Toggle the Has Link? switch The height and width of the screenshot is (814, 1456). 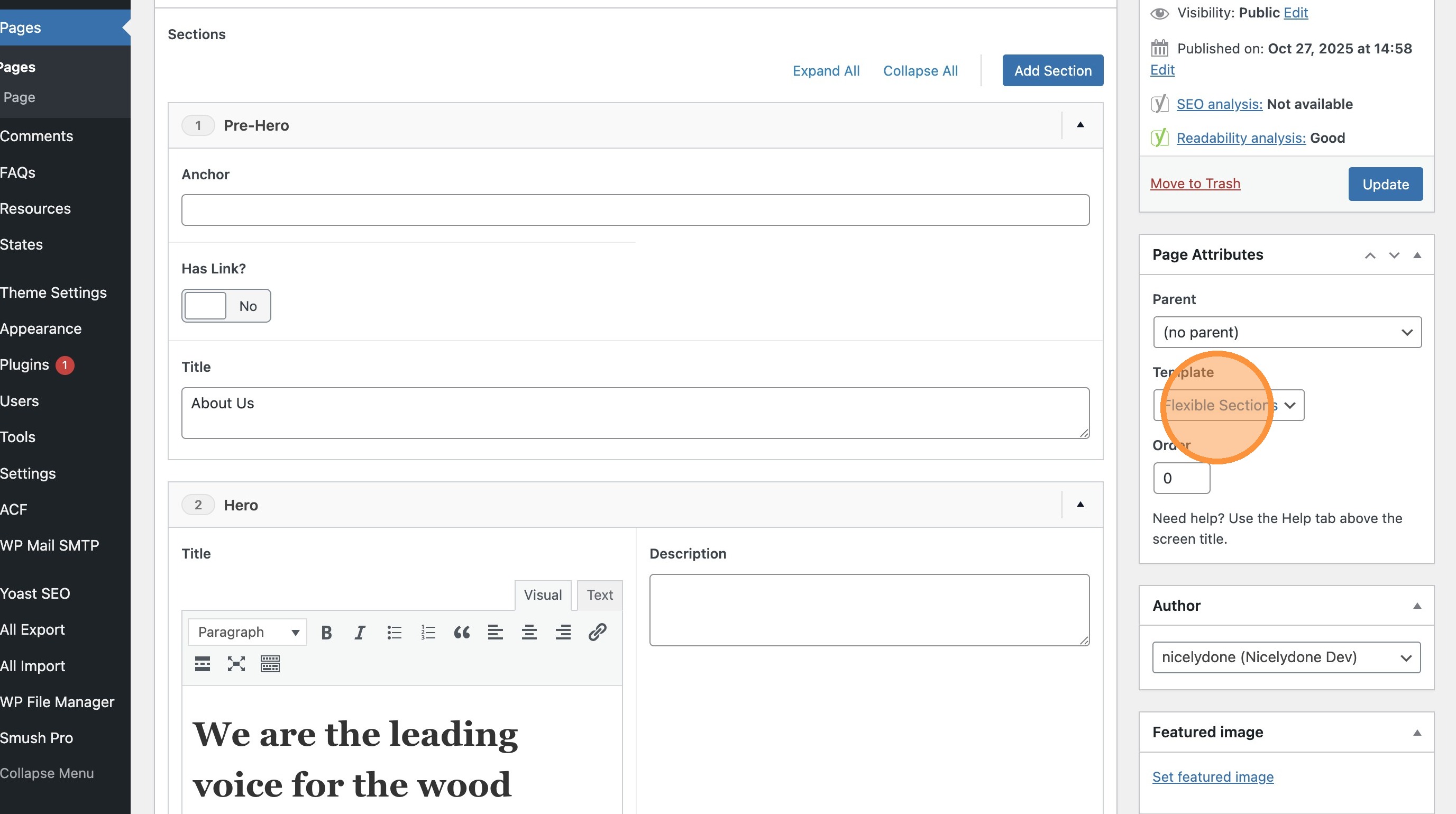click(225, 306)
